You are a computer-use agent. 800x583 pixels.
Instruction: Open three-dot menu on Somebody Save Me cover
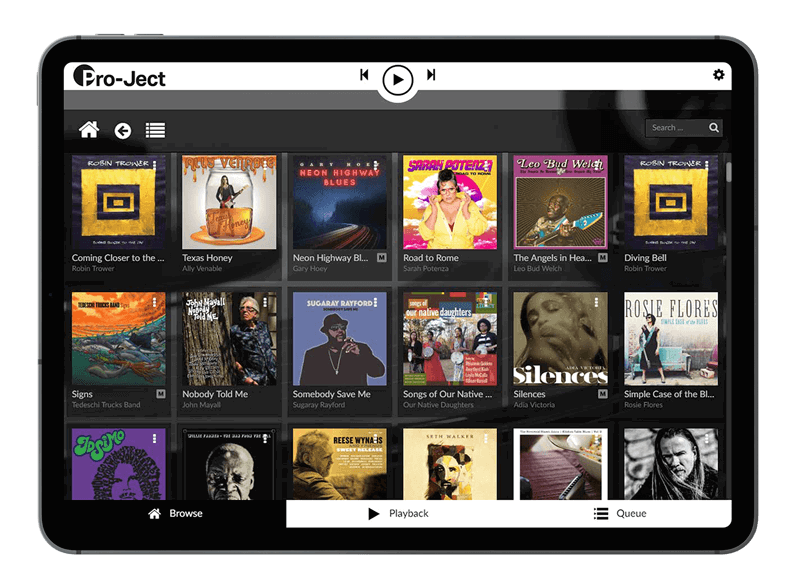click(x=376, y=301)
